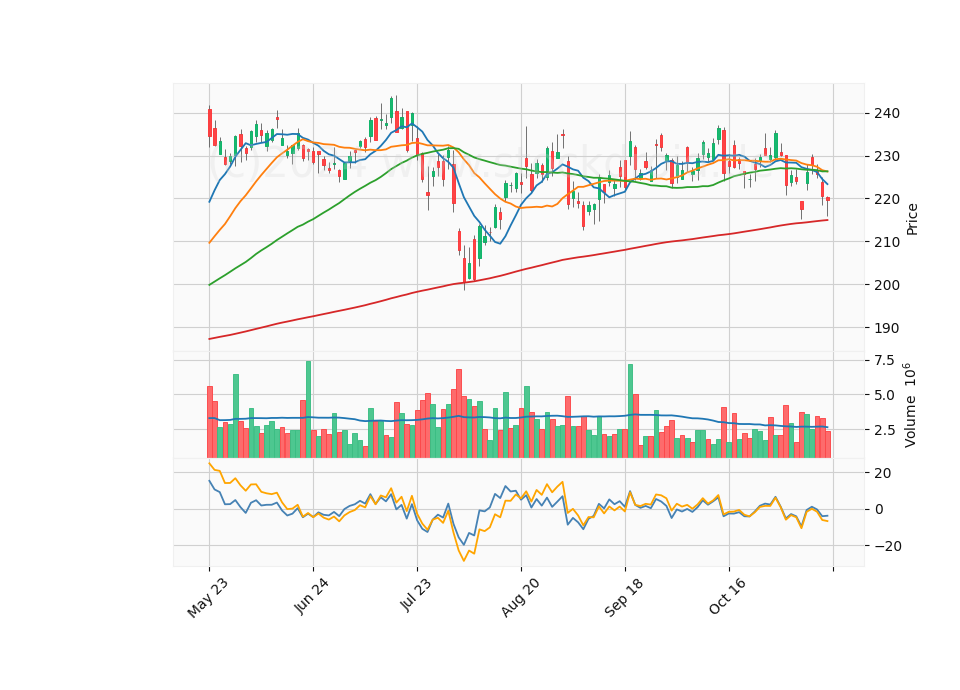Screen dimensions: 960x690
Task: Click the Oct 16 date label
Action: [728, 596]
